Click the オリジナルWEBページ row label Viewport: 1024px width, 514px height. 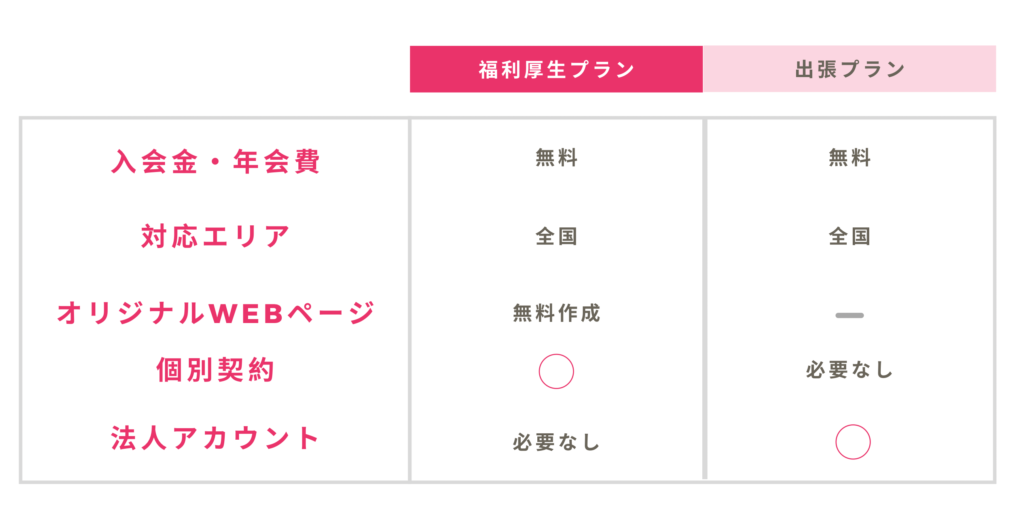[x=215, y=313]
